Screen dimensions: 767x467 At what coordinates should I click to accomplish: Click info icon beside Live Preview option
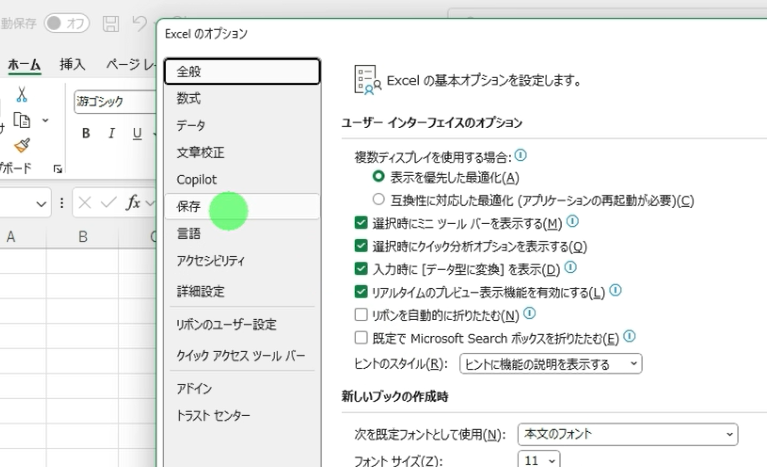click(x=615, y=290)
